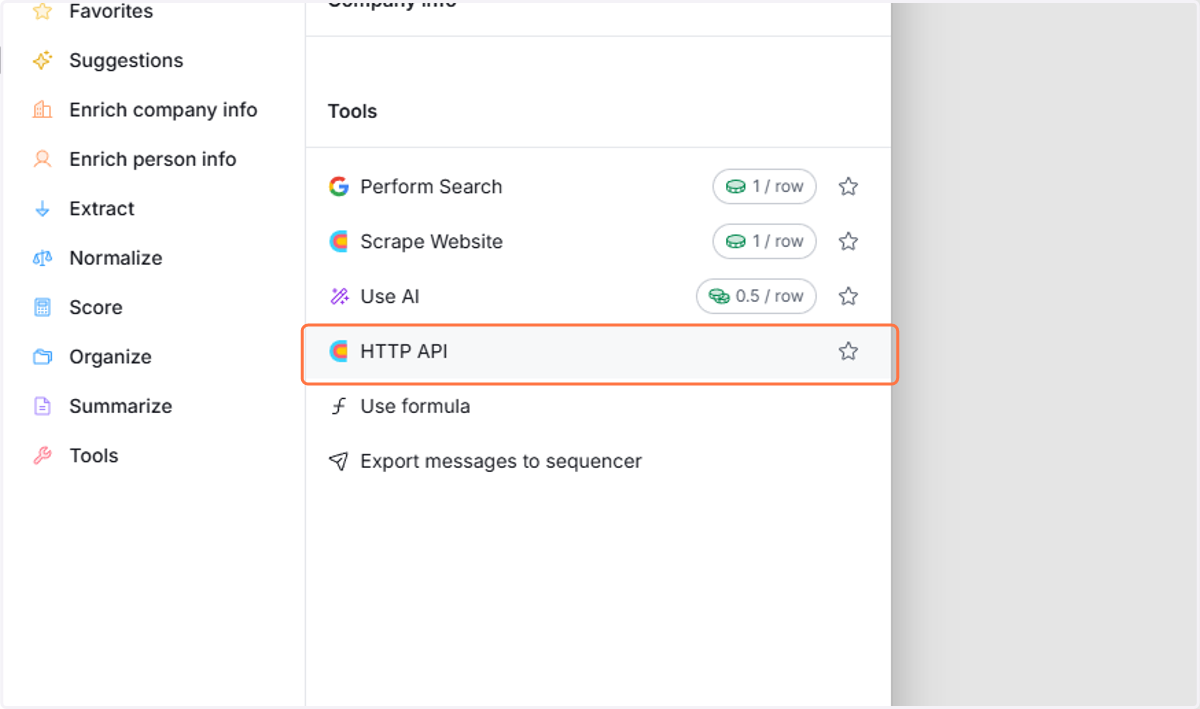Click the Scrape Website logo icon
1200x709 pixels.
339,242
